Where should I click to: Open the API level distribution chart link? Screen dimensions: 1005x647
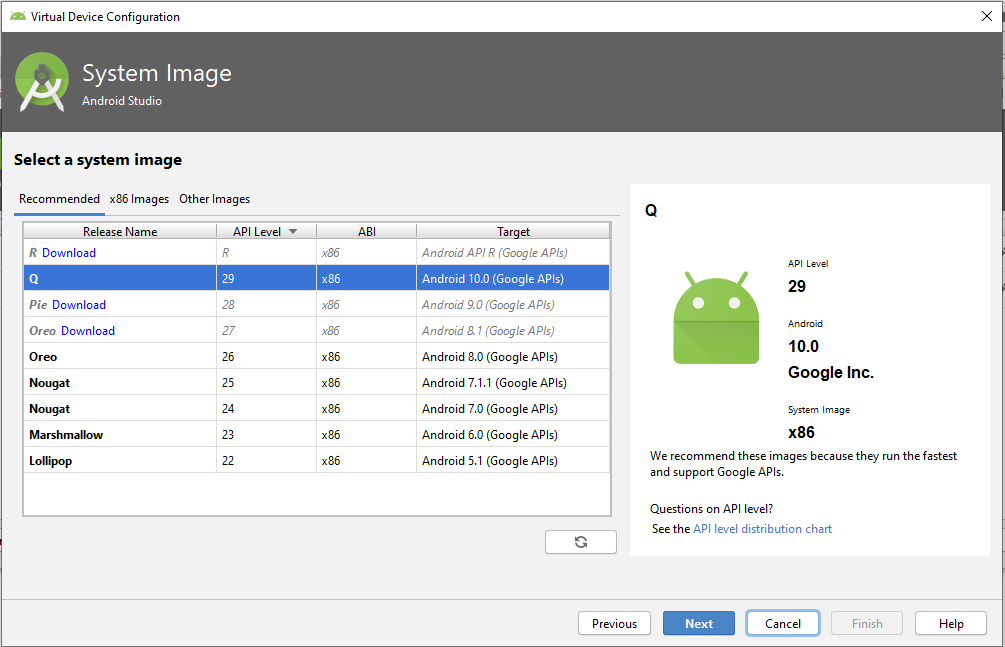point(762,529)
